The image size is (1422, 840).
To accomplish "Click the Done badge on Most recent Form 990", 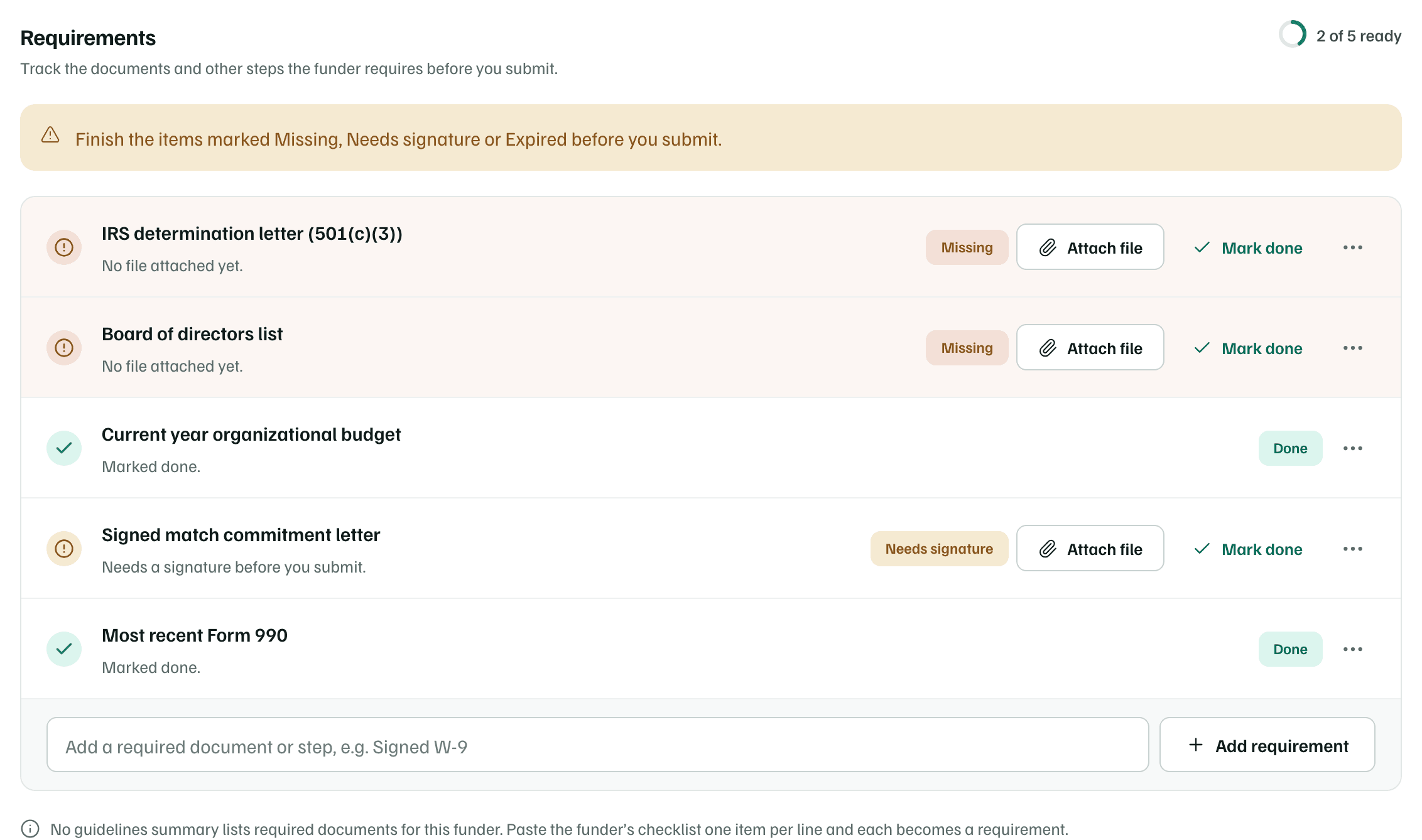I will (1290, 649).
